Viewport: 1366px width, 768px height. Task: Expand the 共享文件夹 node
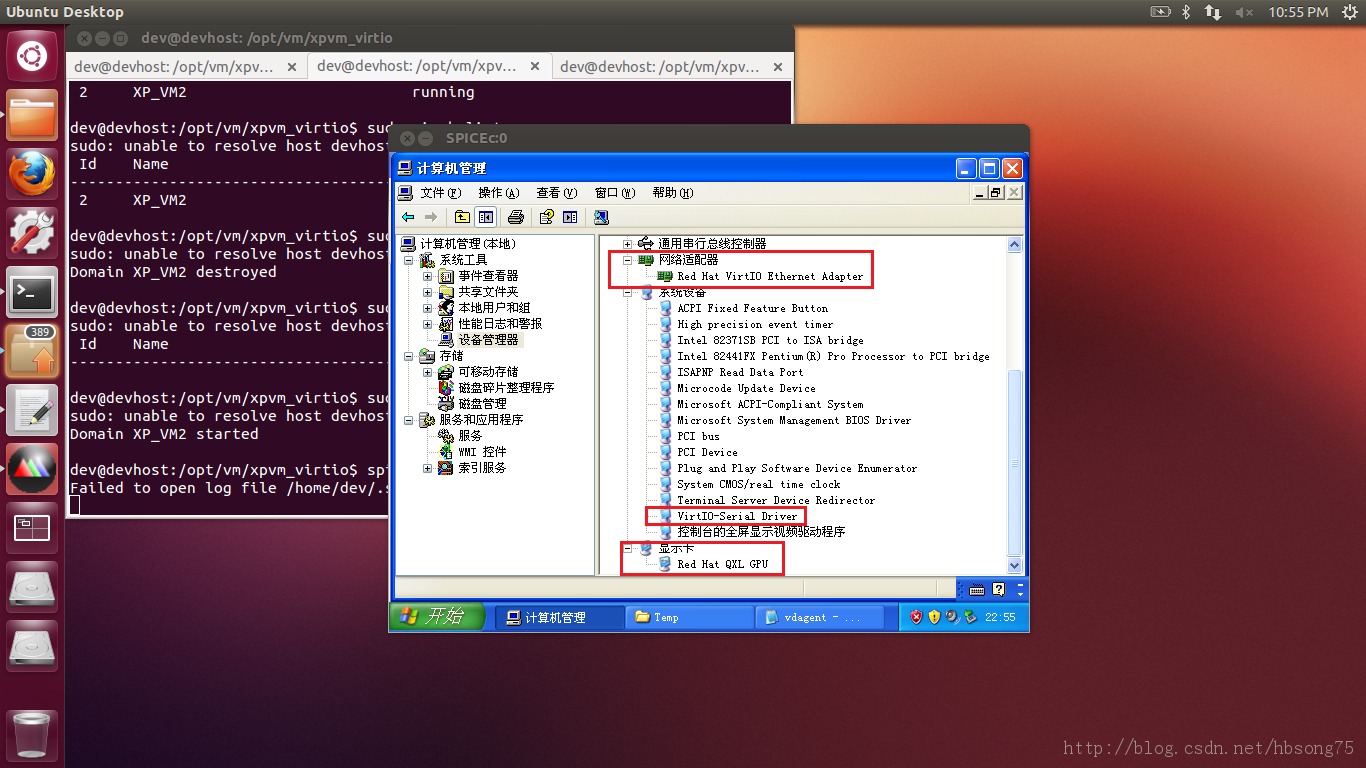coord(428,292)
